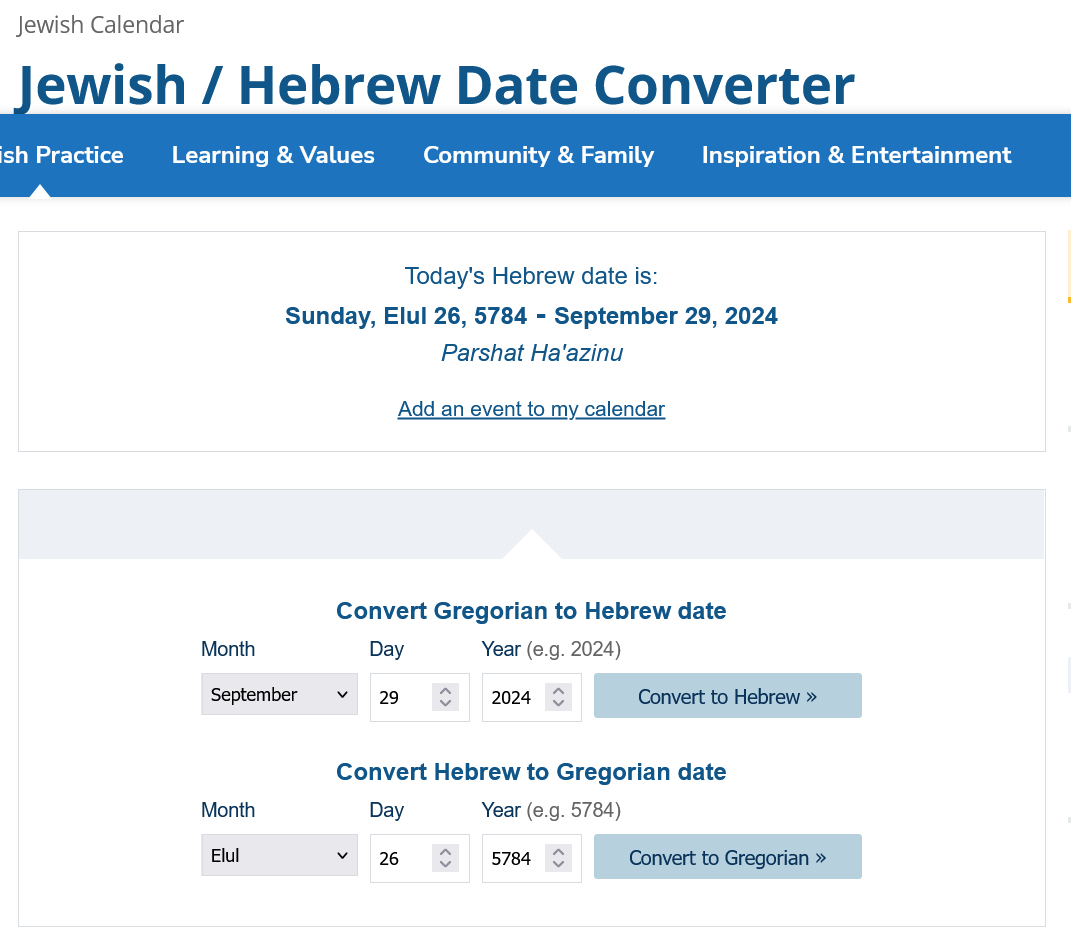Image resolution: width=1071 pixels, height=945 pixels.
Task: Decrease the Hebrew day with down arrow
Action: (x=446, y=865)
